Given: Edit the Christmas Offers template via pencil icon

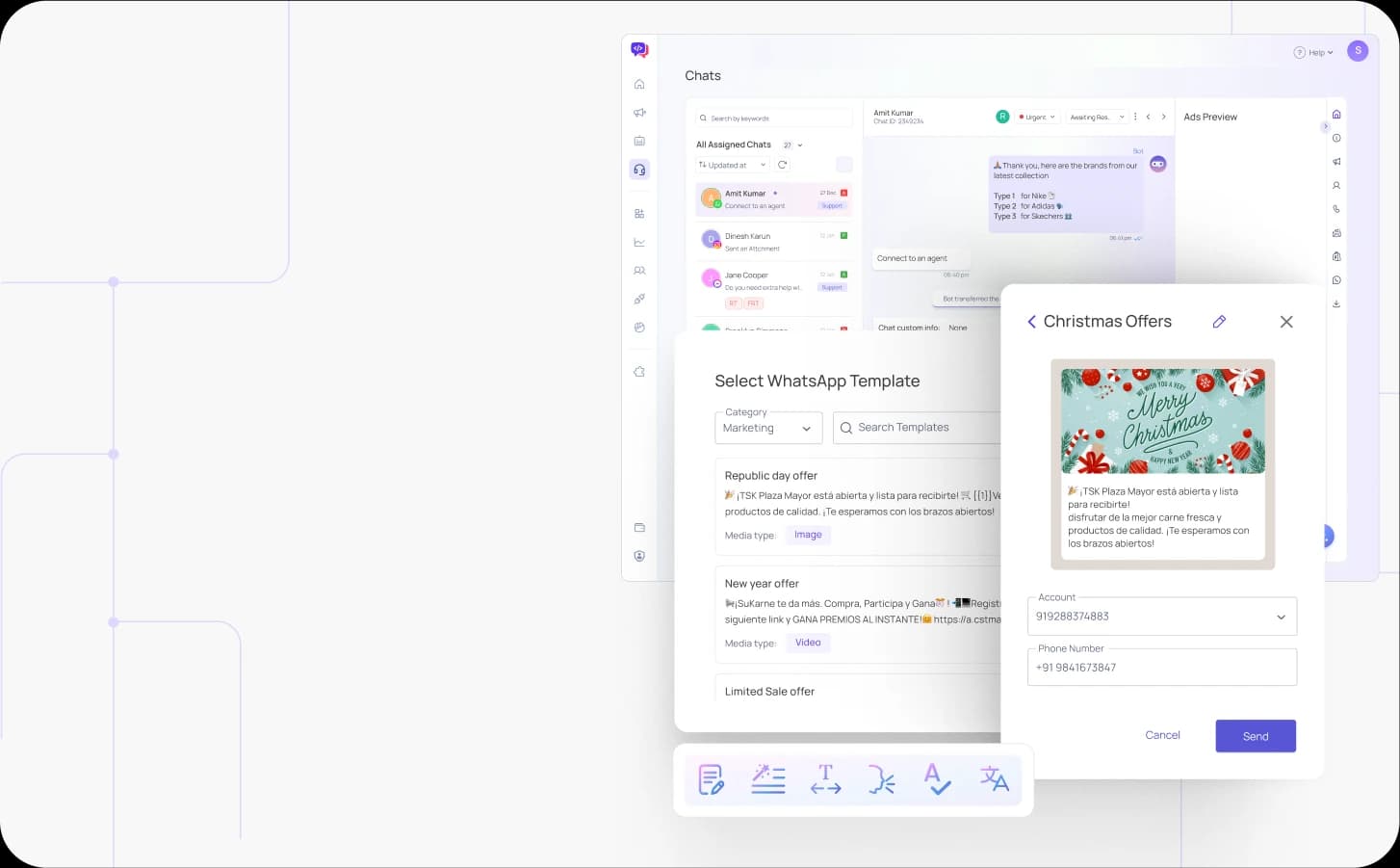Looking at the screenshot, I should click(x=1219, y=321).
